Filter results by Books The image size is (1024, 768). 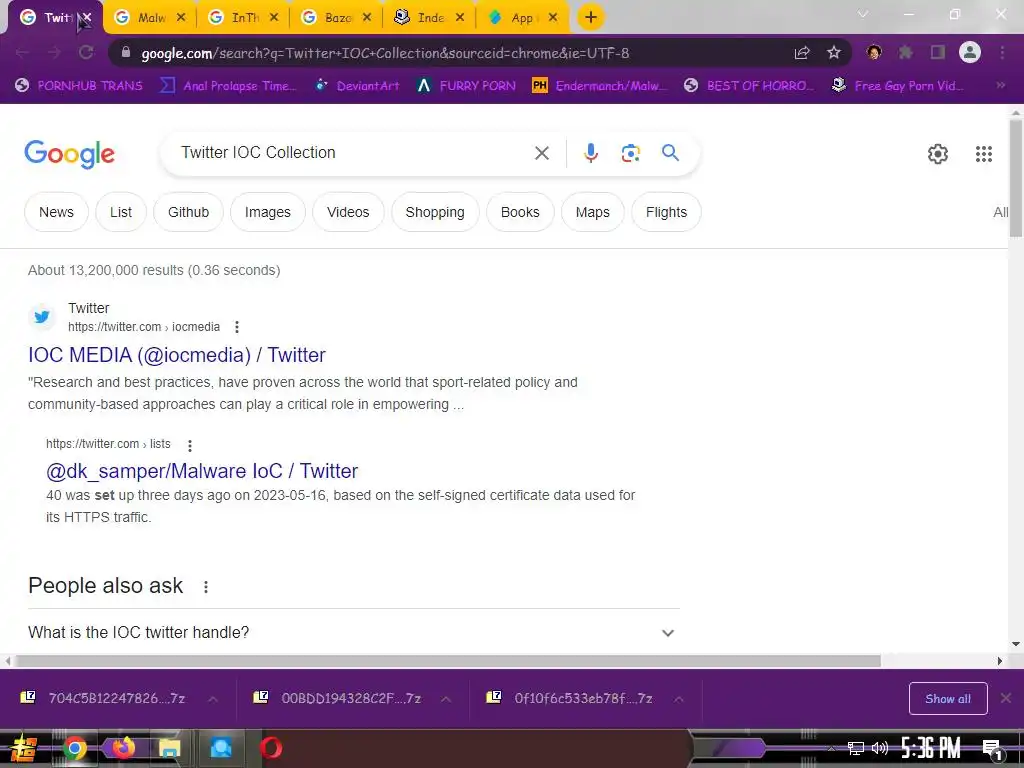[520, 212]
